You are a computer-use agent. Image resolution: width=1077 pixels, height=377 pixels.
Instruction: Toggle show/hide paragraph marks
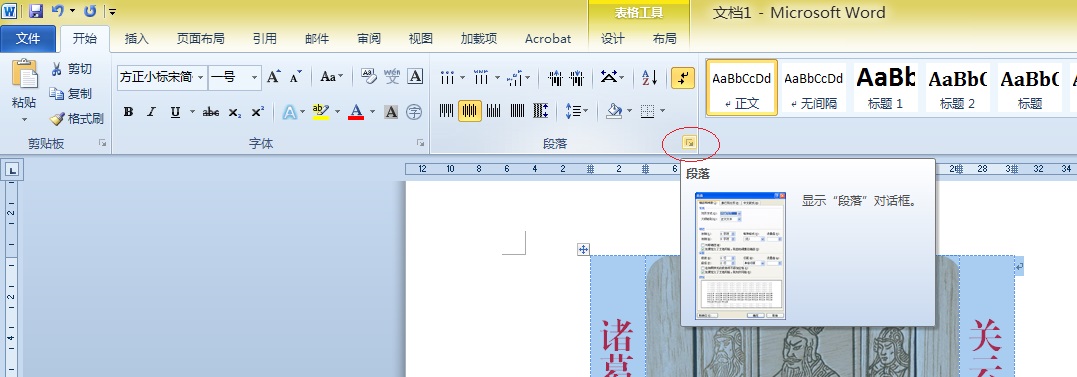click(x=683, y=78)
